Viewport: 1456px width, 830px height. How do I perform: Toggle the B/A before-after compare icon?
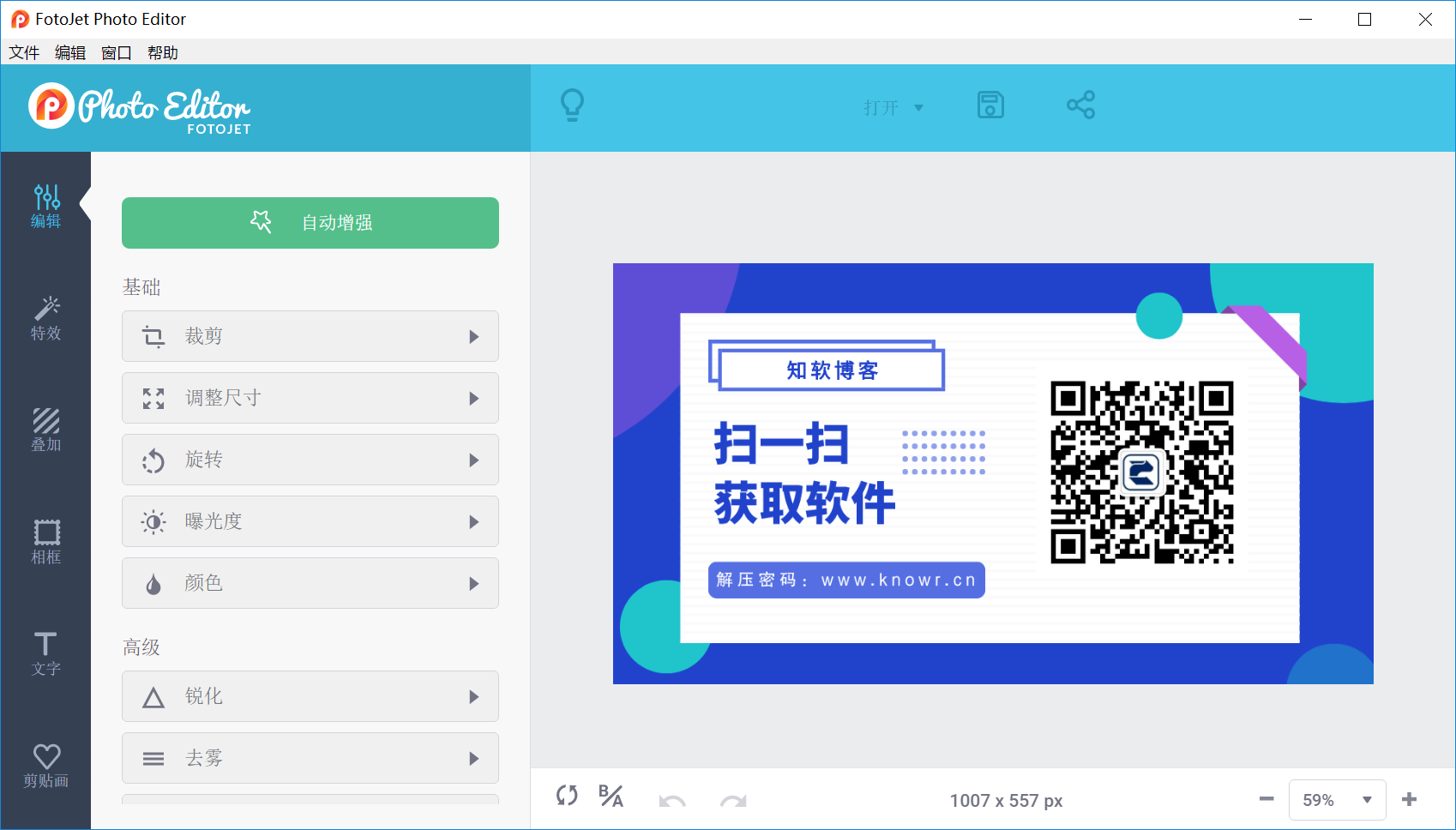[x=611, y=796]
